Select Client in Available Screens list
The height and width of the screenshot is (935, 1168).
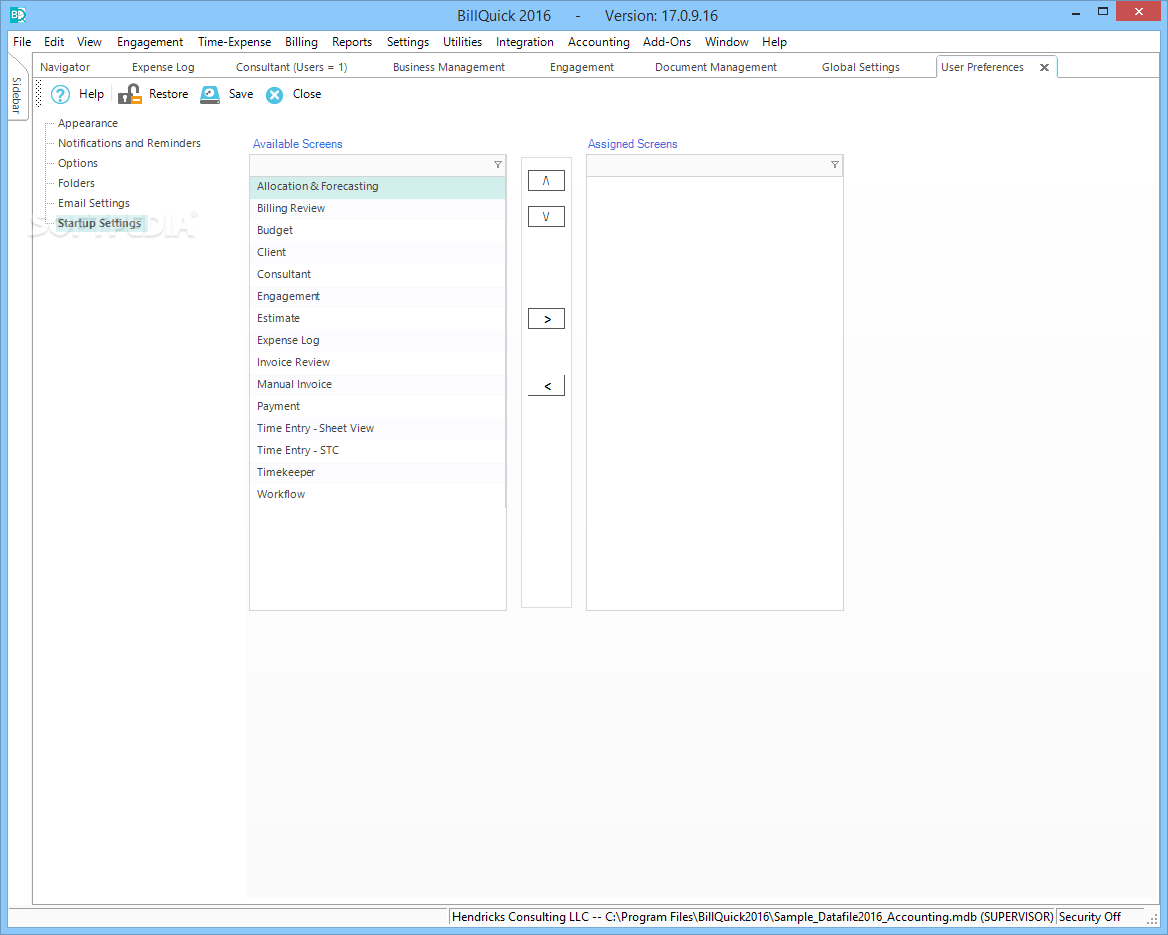tap(378, 253)
